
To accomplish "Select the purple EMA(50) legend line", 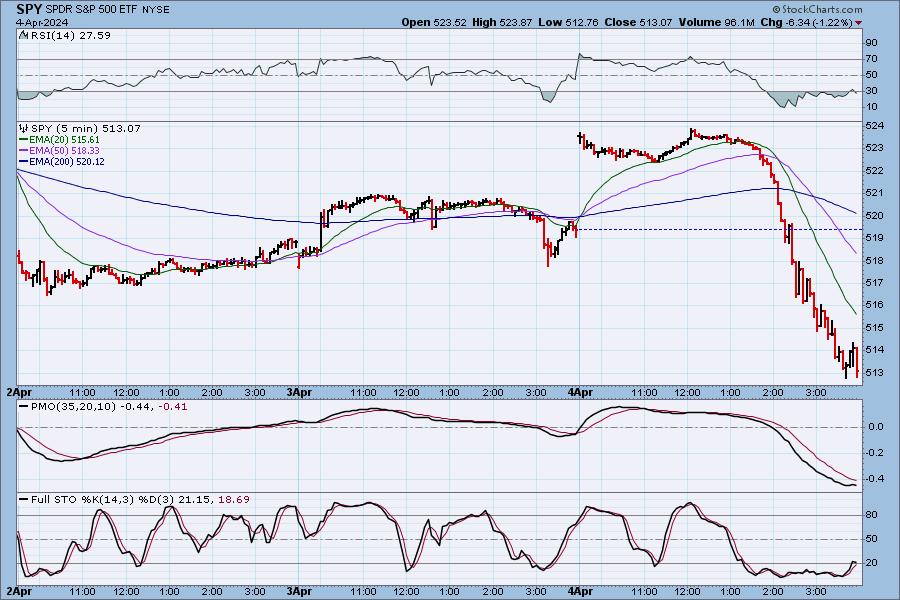I will [x=24, y=150].
